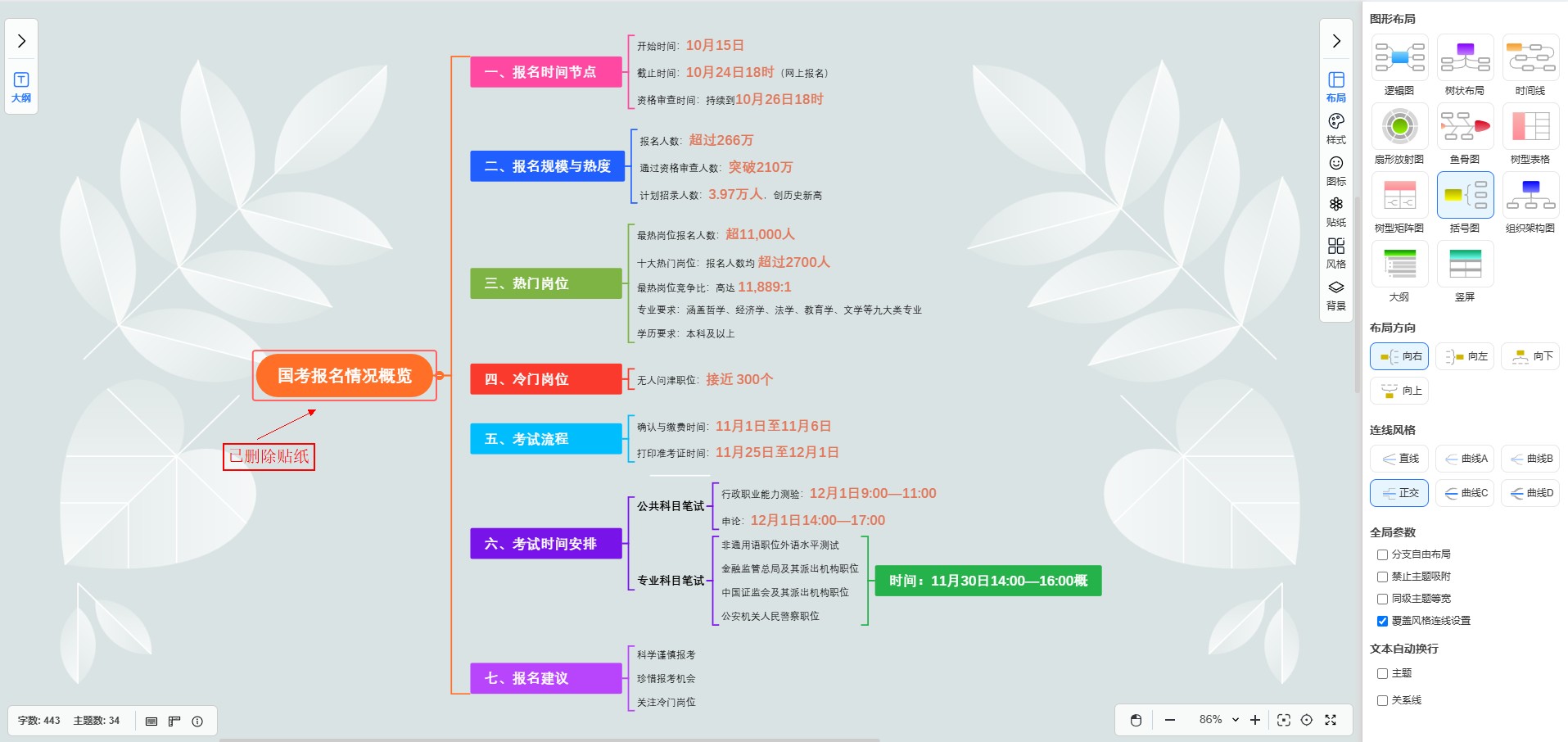Enable free branch layout checkbox
This screenshot has width=1568, height=742.
tap(1382, 554)
